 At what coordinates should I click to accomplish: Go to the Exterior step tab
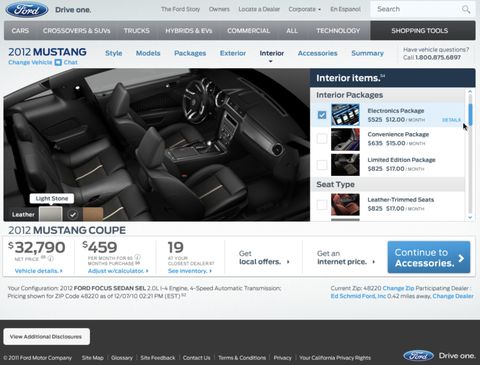pyautogui.click(x=233, y=53)
